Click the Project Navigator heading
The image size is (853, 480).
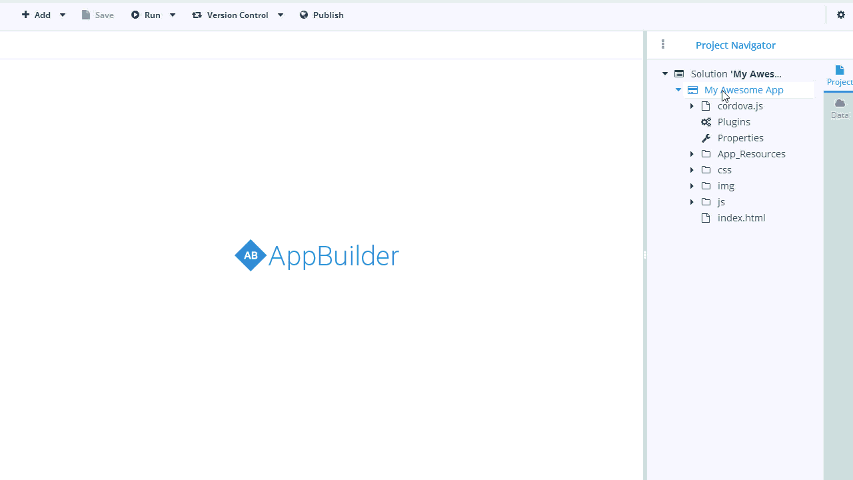(x=735, y=45)
